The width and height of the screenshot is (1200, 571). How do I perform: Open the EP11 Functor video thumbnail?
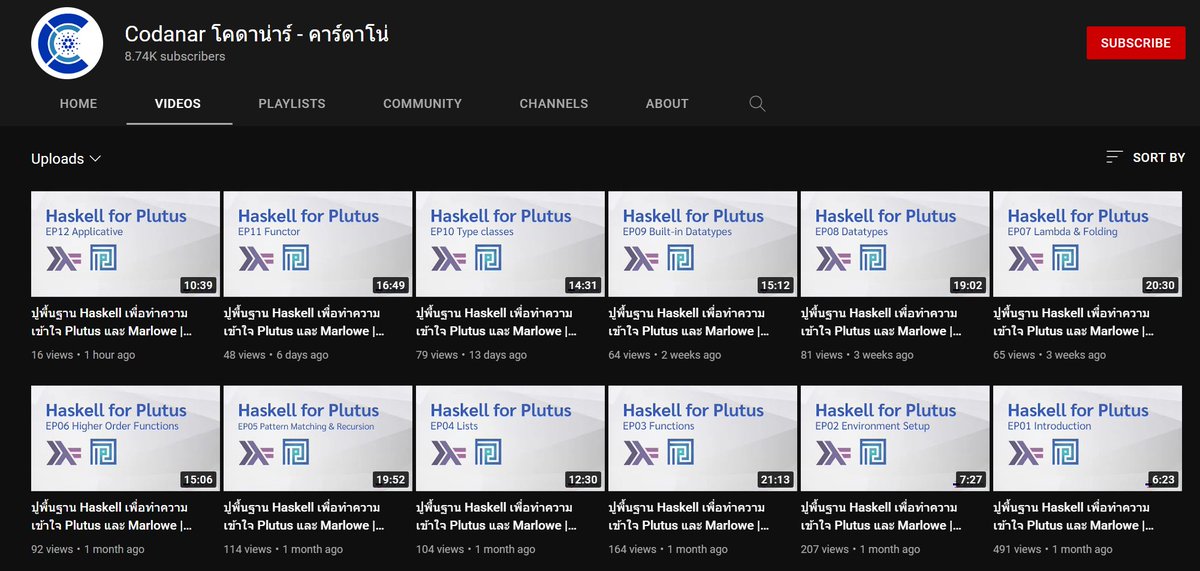(317, 244)
